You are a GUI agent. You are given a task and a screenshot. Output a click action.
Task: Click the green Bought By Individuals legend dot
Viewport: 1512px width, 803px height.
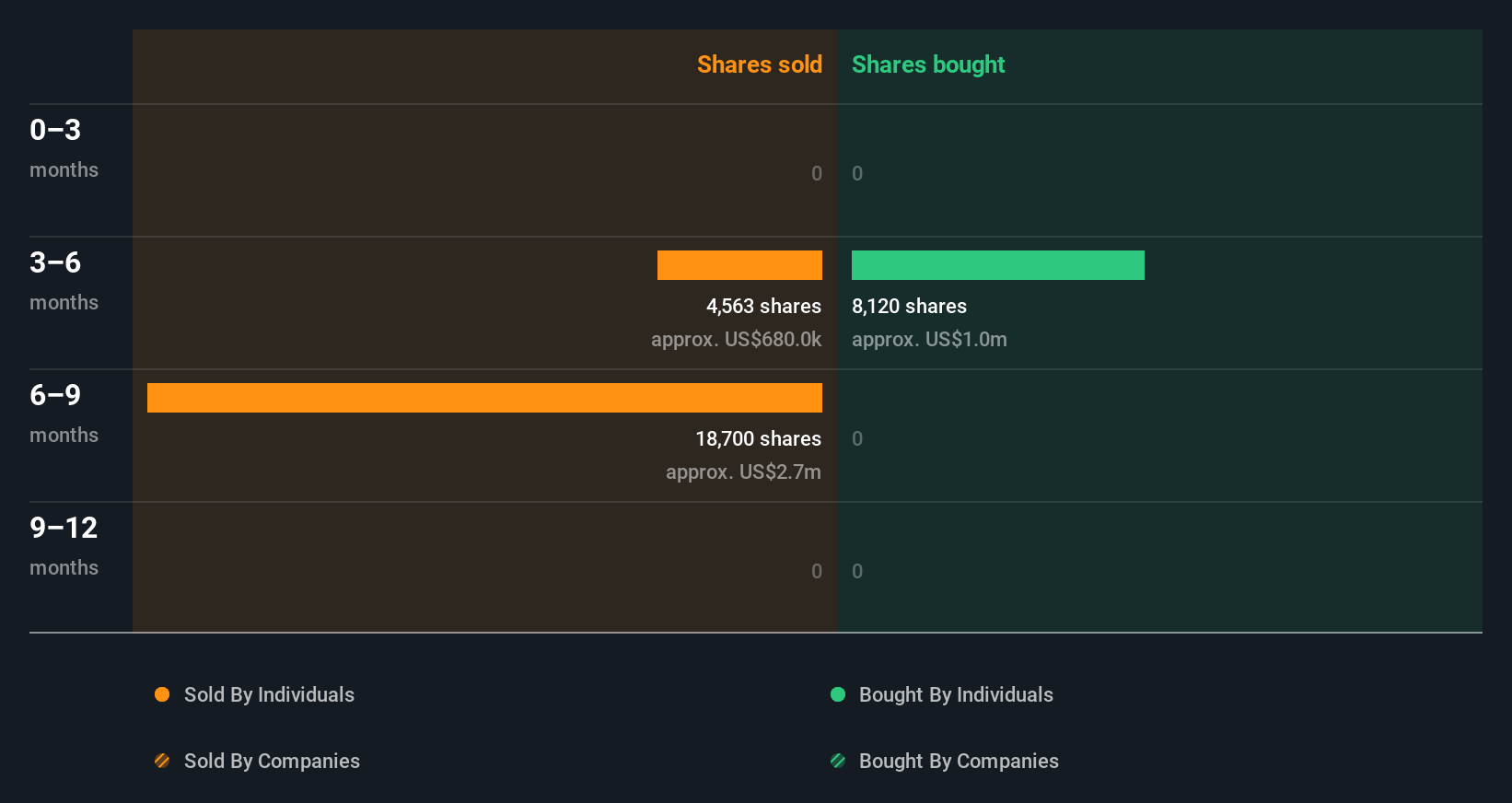click(838, 694)
